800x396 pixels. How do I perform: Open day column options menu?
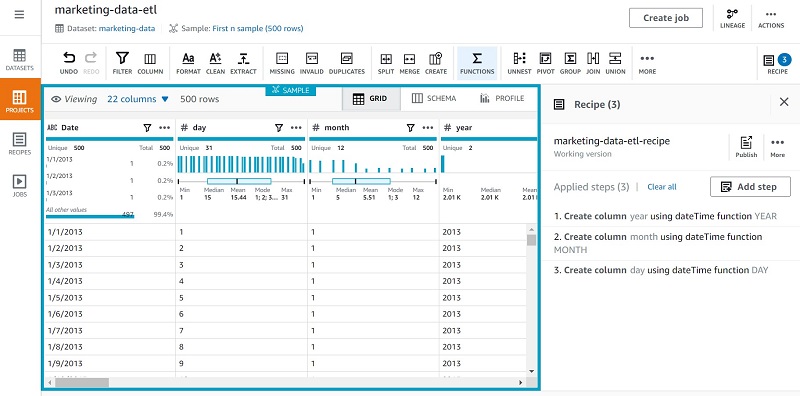click(296, 128)
